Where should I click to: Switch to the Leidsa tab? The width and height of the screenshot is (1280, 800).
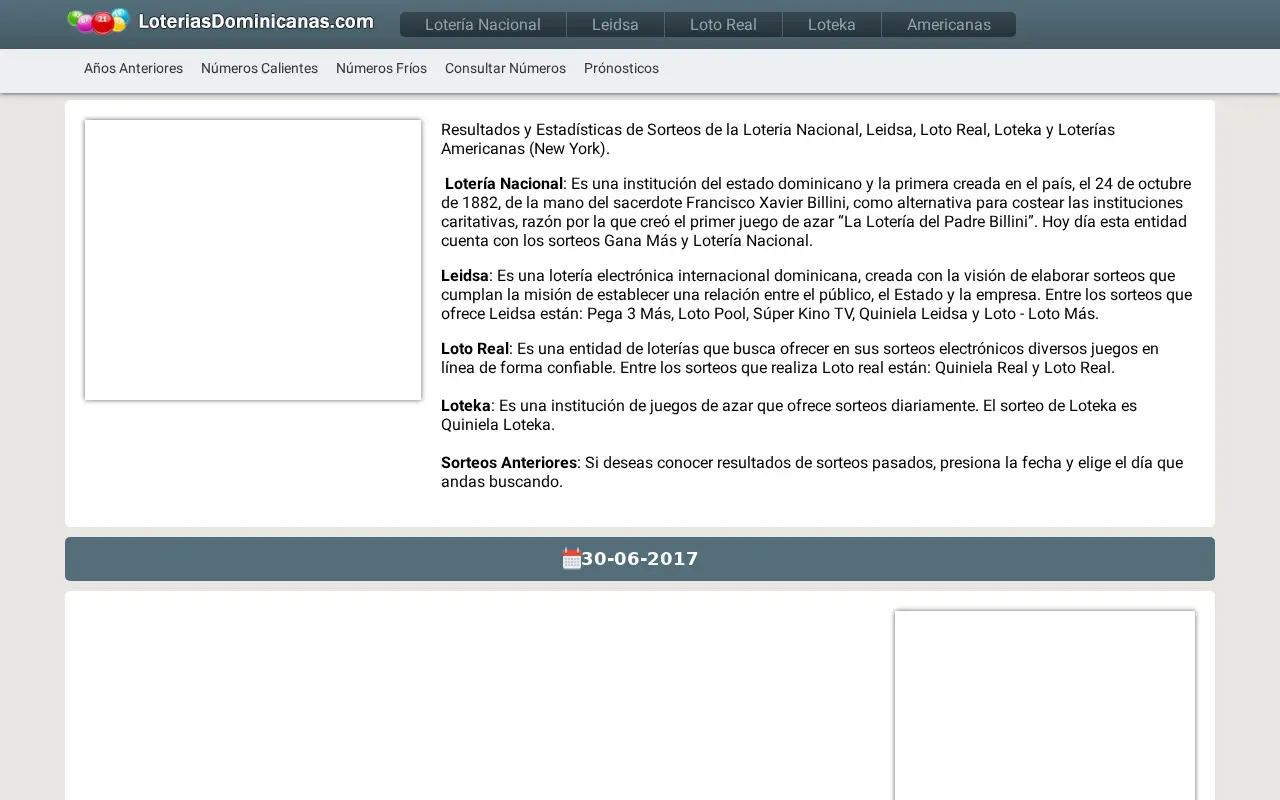pyautogui.click(x=615, y=25)
